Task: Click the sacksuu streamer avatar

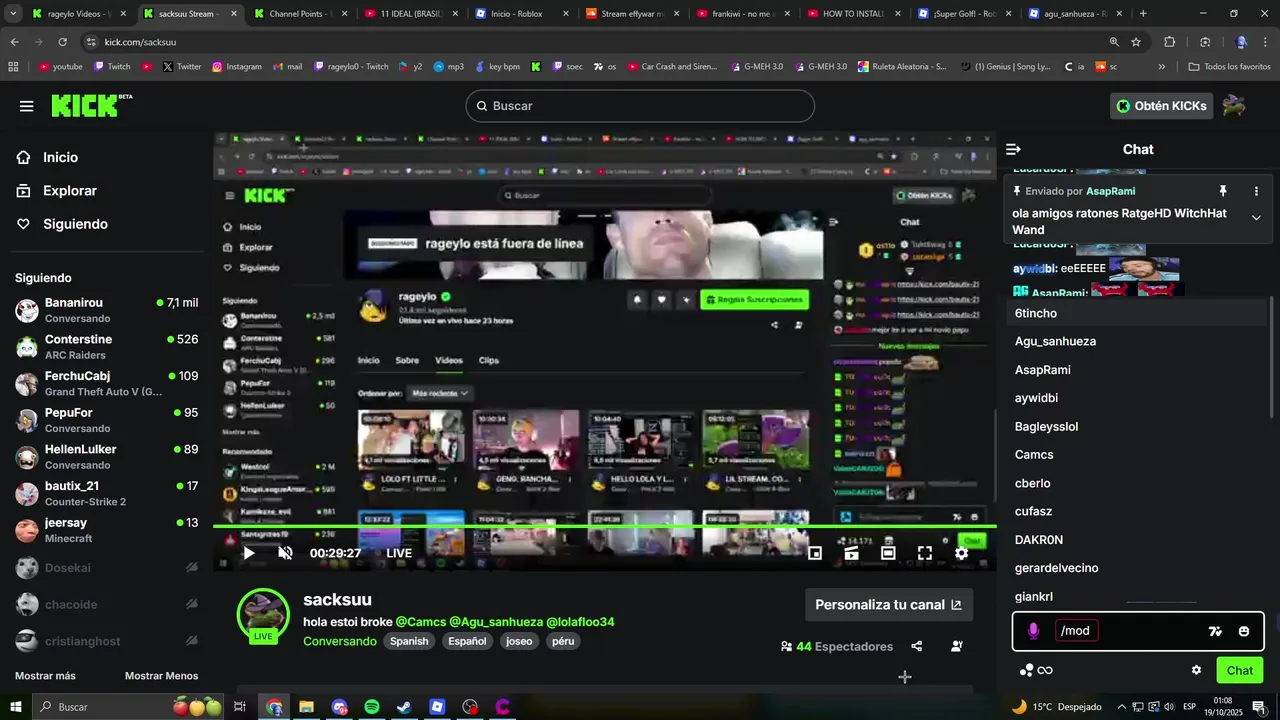Action: point(263,613)
